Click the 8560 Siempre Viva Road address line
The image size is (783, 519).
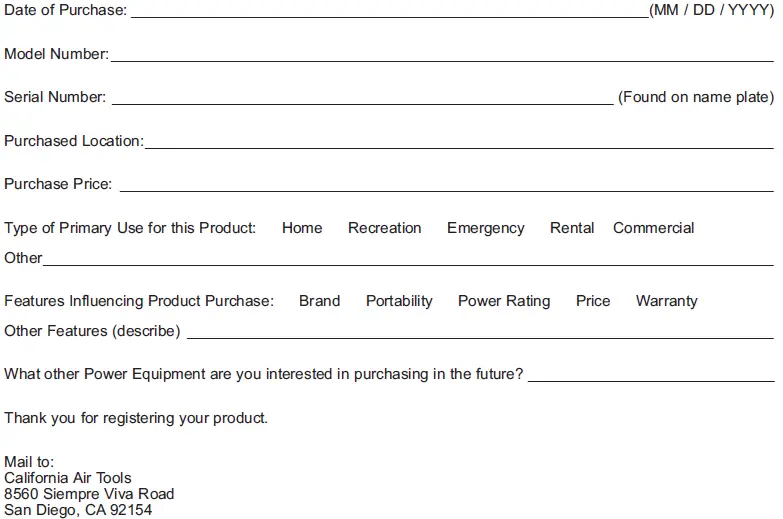[x=89, y=494]
